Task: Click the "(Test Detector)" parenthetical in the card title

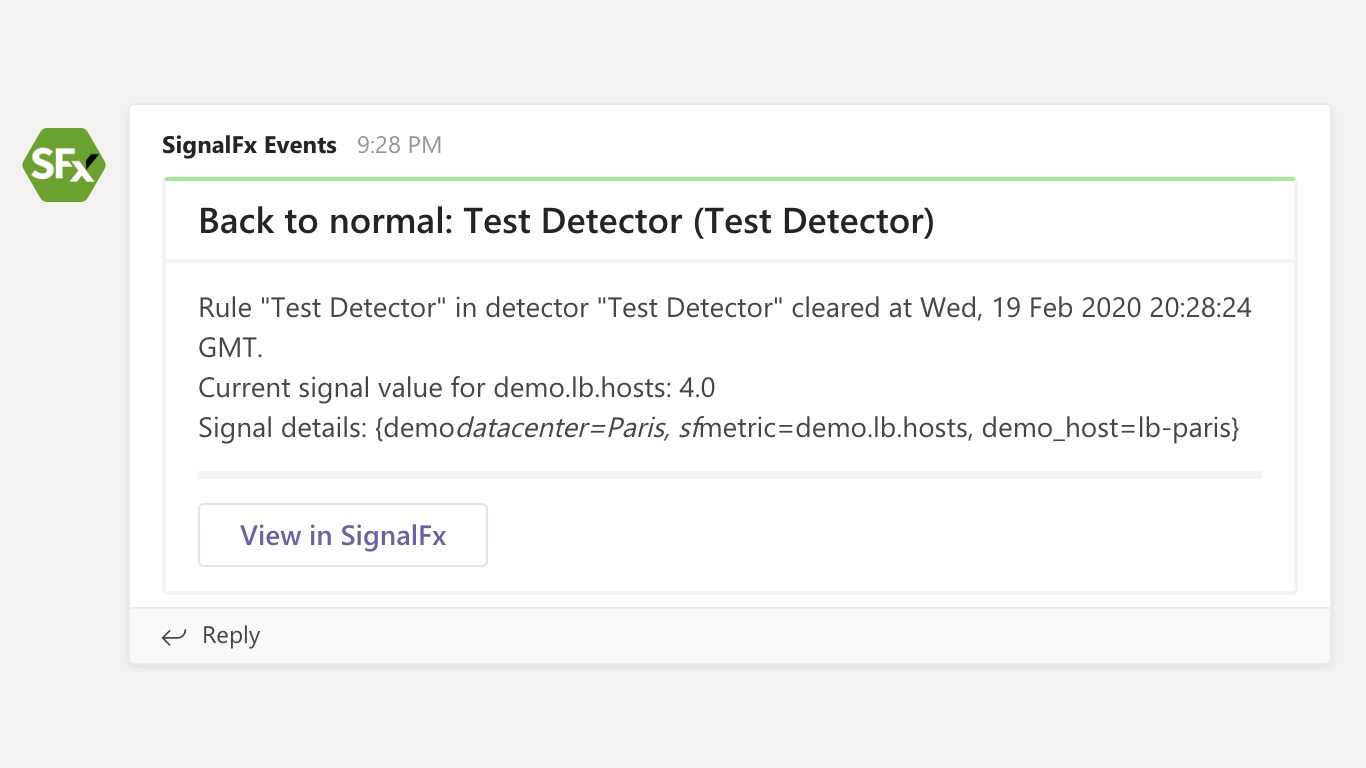Action: click(813, 221)
